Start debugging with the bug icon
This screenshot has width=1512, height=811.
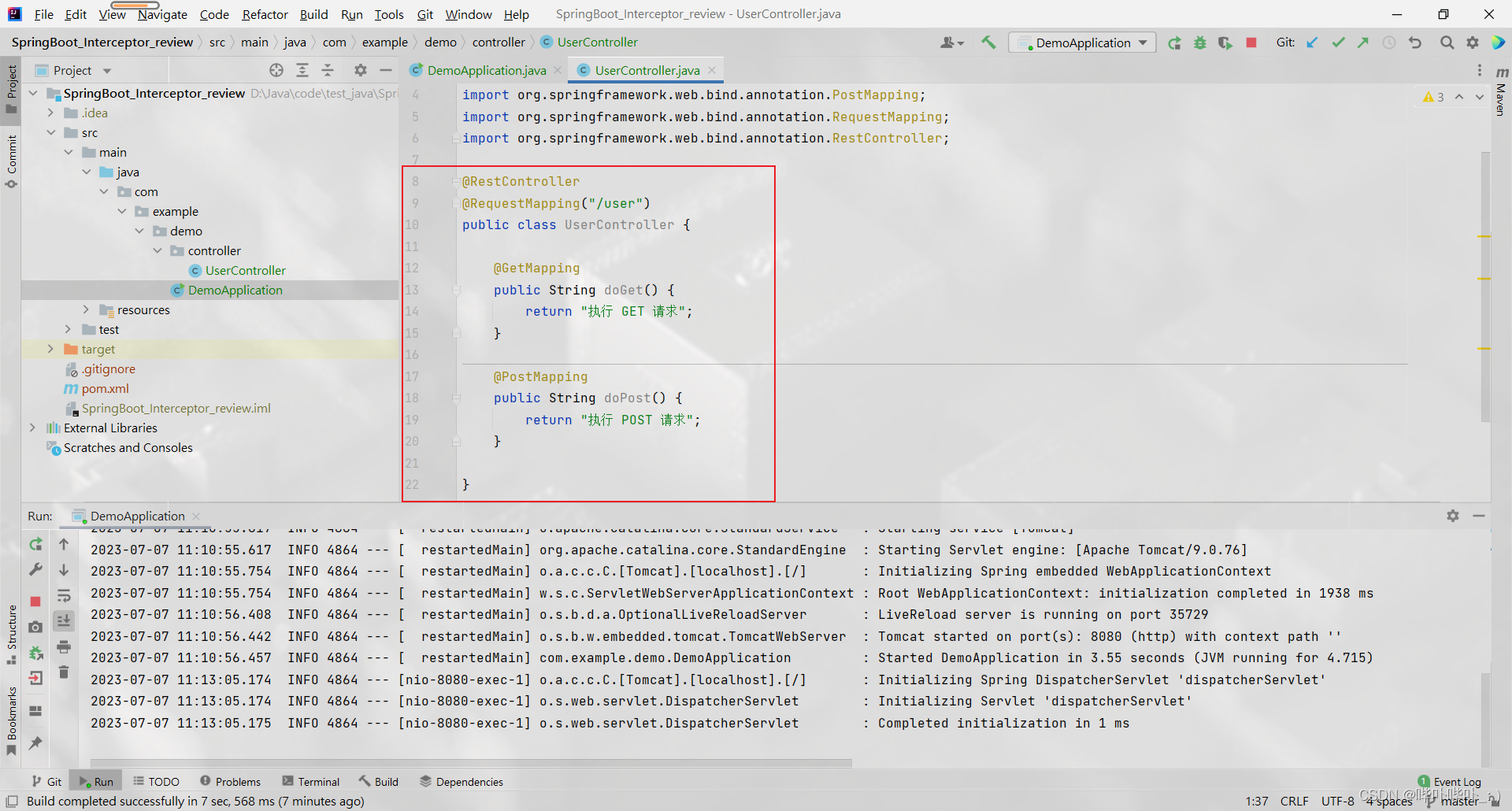(x=1199, y=43)
